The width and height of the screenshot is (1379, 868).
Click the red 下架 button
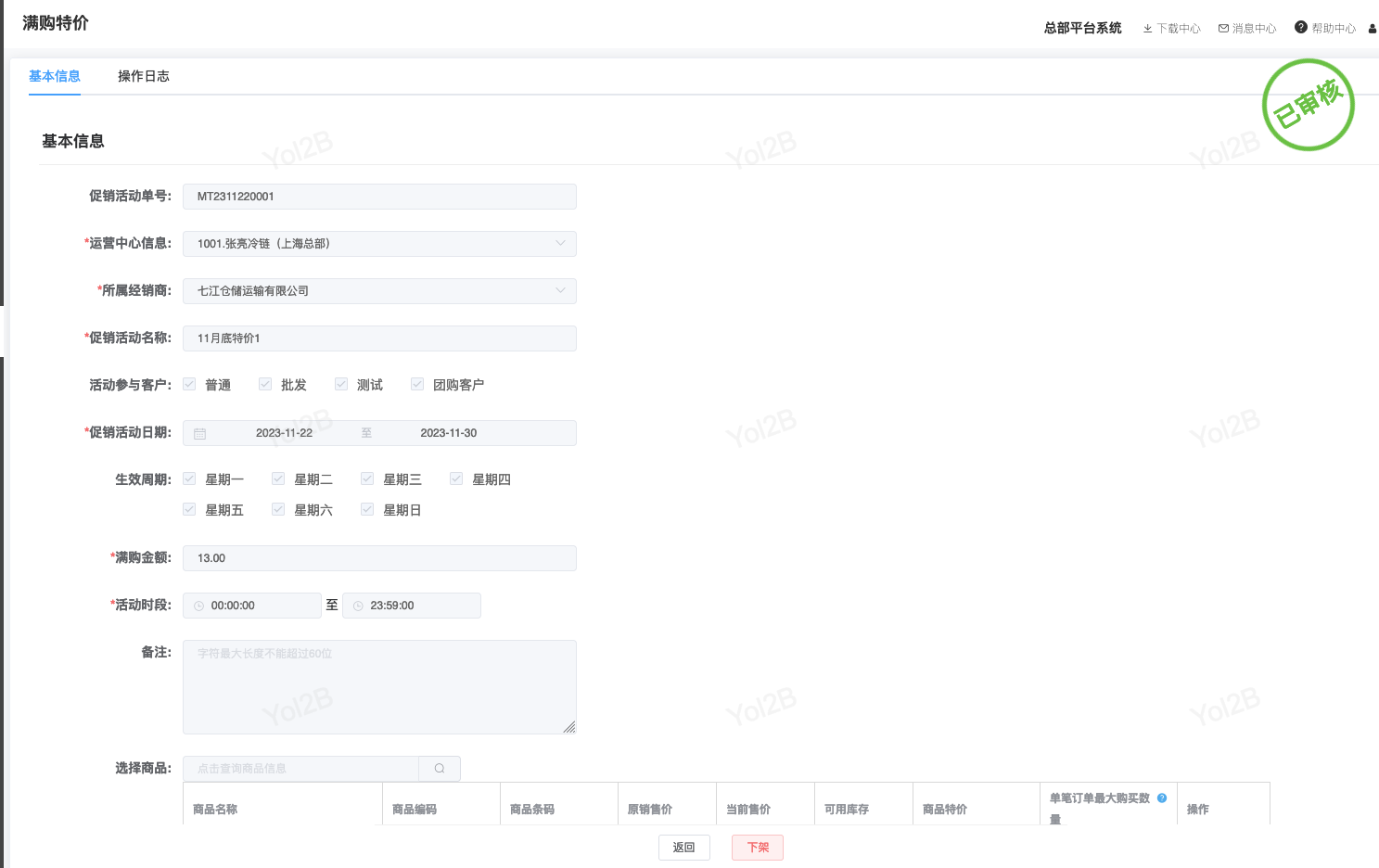tap(758, 848)
